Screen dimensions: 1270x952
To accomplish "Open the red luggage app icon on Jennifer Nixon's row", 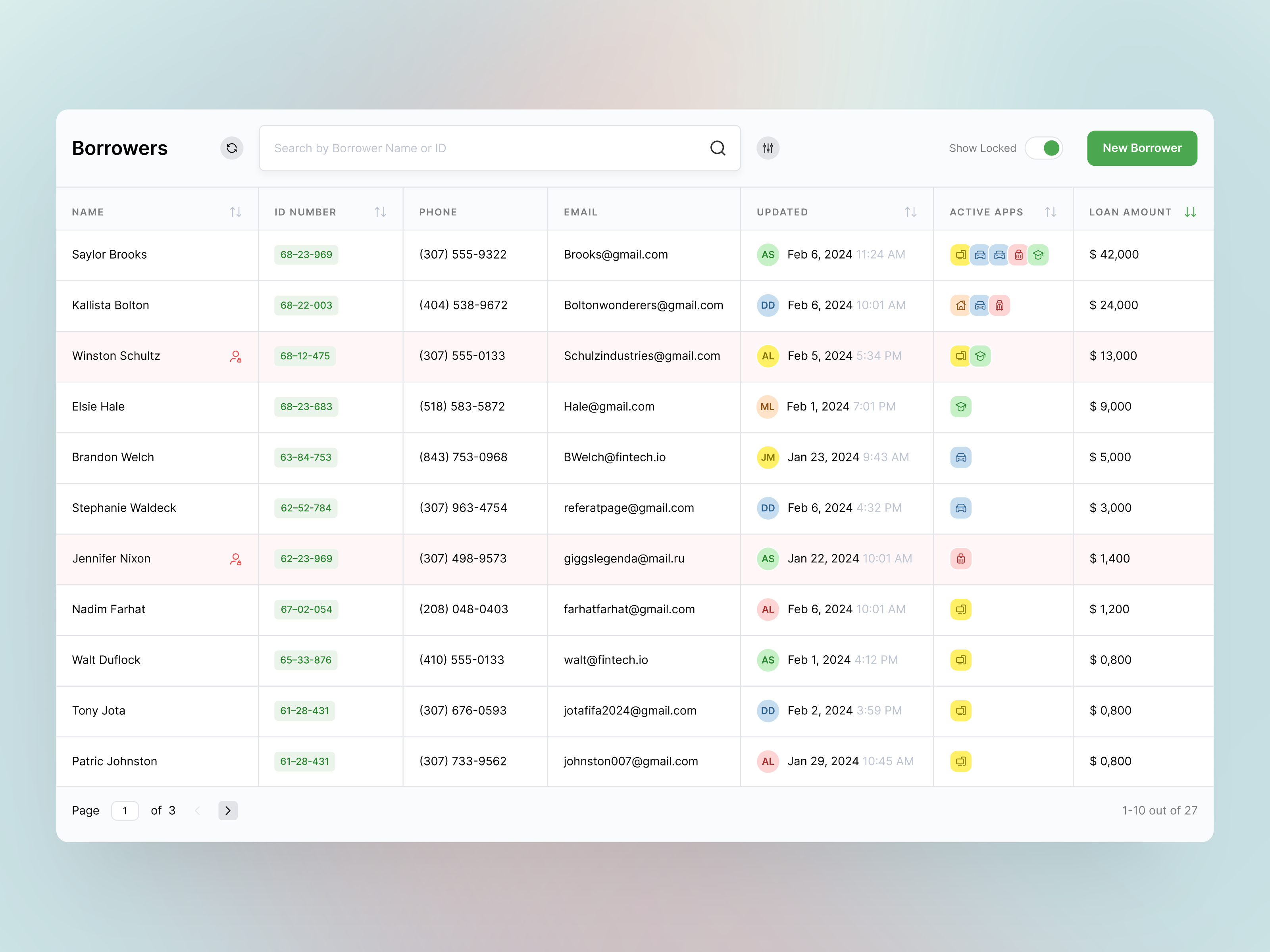I will [x=960, y=559].
